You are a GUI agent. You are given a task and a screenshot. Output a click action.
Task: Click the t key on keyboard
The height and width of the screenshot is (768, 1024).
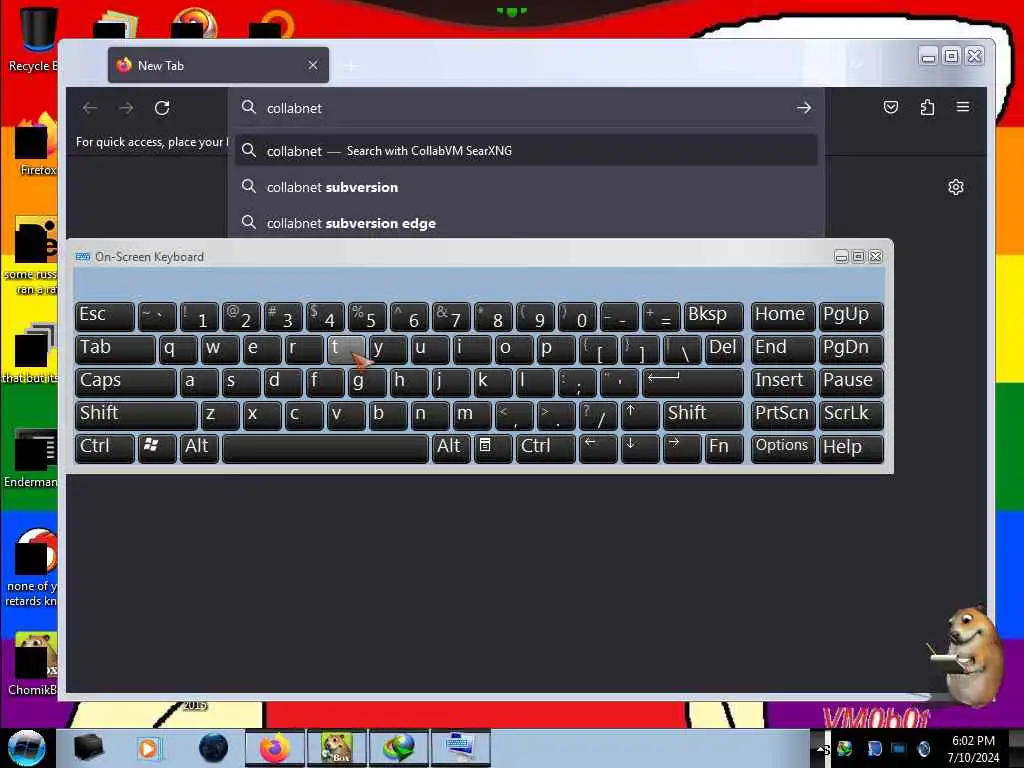pos(345,349)
